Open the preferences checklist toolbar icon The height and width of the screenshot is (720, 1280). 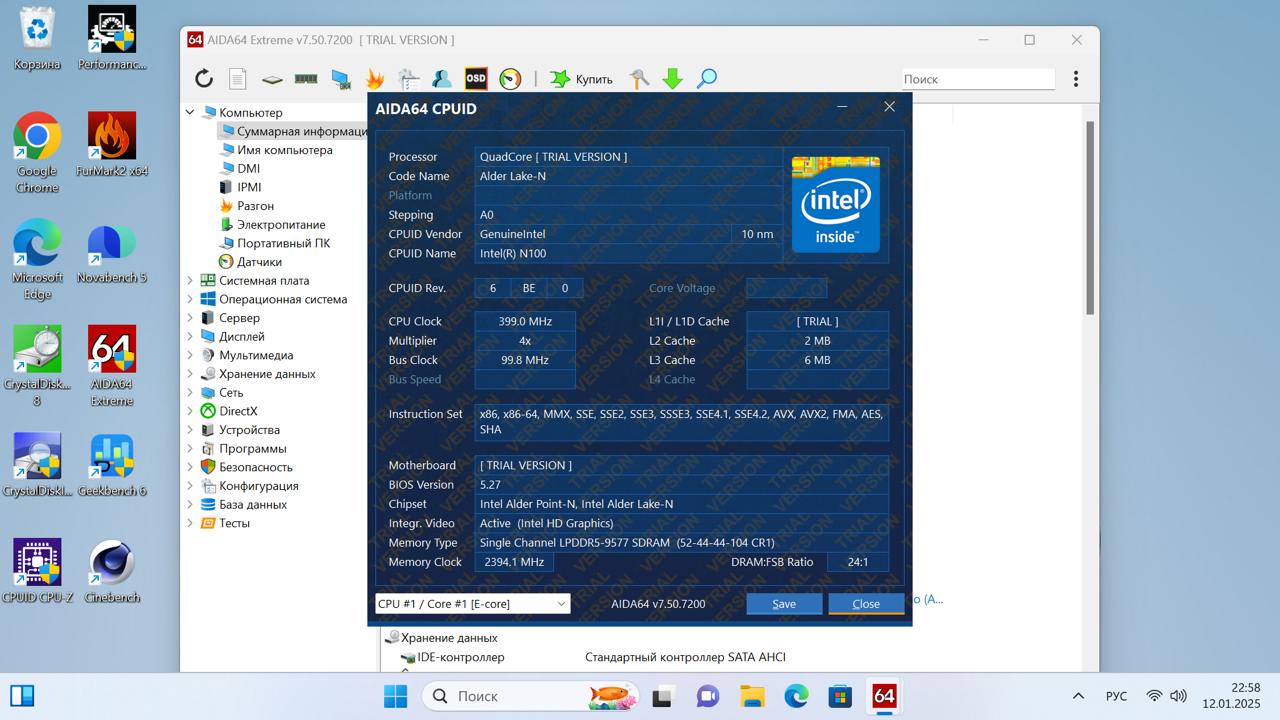click(x=408, y=79)
